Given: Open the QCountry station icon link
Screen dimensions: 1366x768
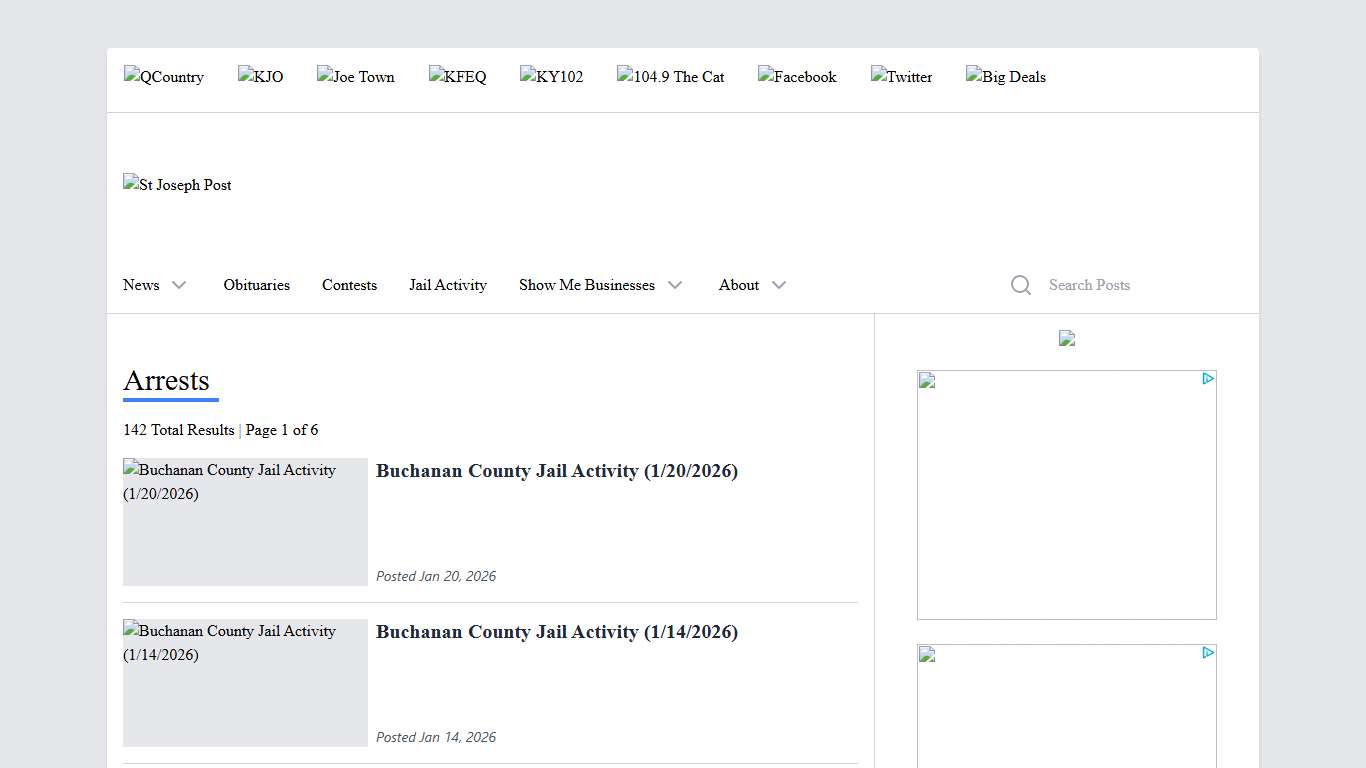Looking at the screenshot, I should [x=164, y=77].
